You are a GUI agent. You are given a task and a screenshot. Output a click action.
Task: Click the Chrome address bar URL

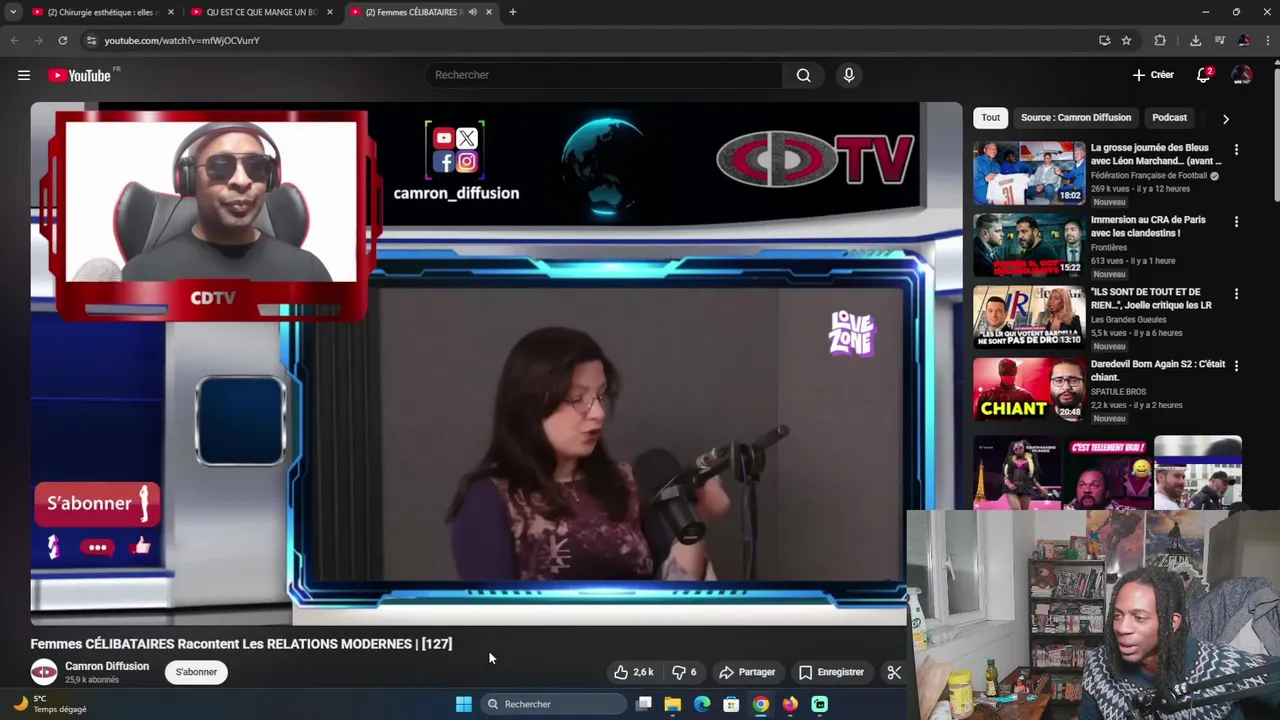(182, 40)
